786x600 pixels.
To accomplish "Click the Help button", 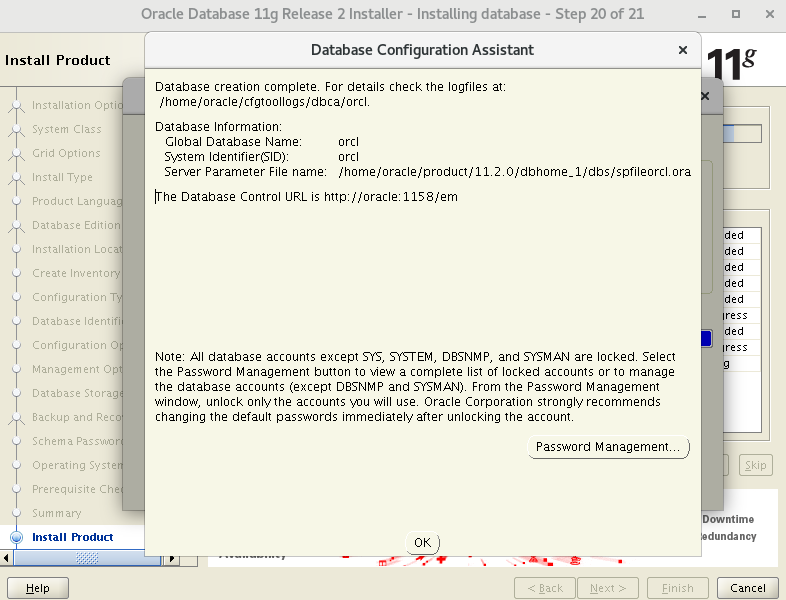I will [x=38, y=588].
